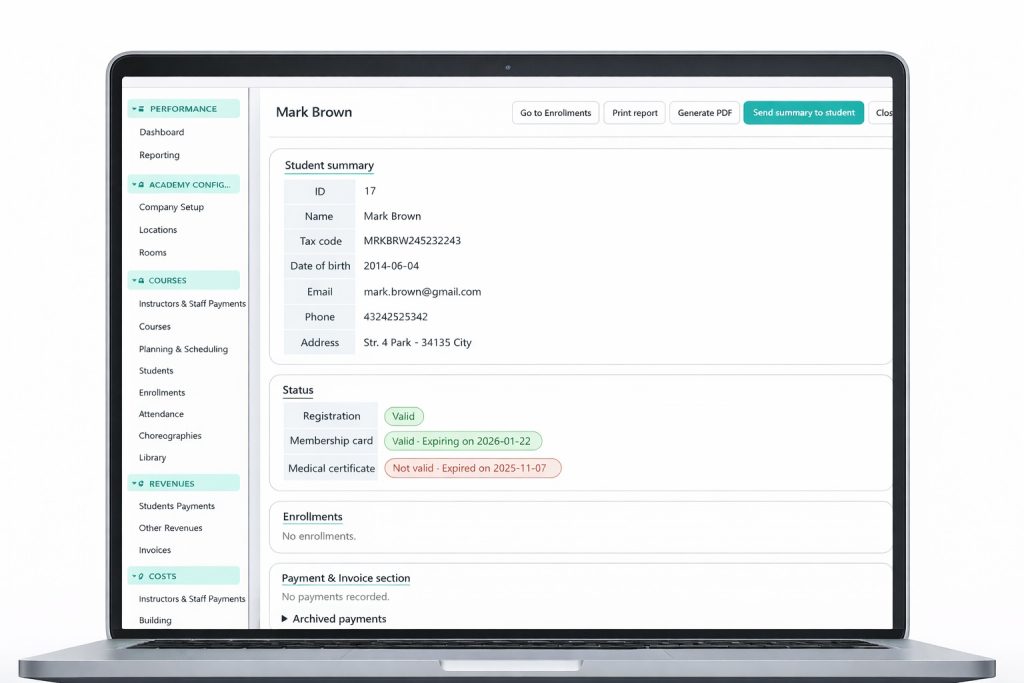
Task: Click the mark.brown@gmail.com email address
Action: 422,292
